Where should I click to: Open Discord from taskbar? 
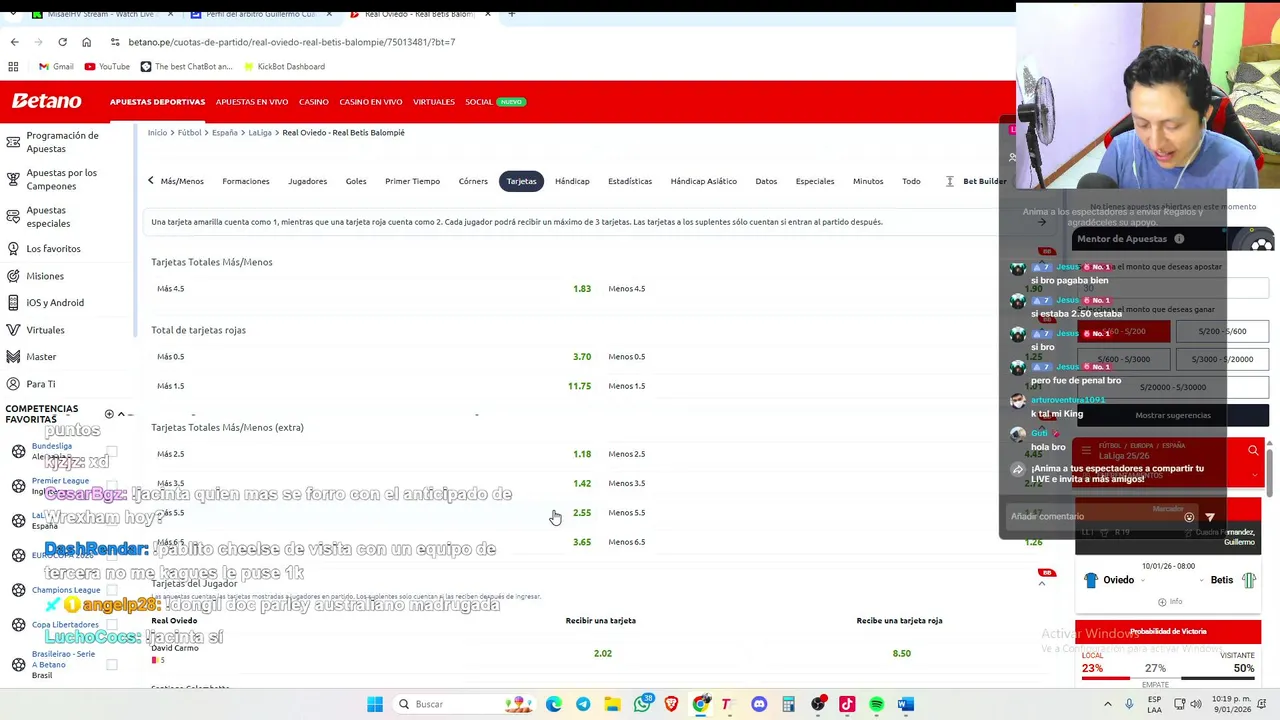coord(759,704)
